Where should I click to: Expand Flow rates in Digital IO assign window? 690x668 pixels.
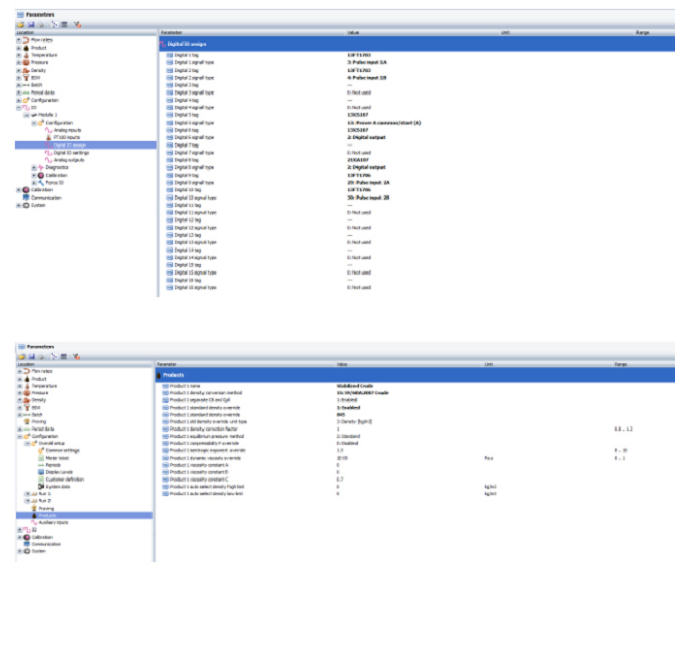point(19,40)
